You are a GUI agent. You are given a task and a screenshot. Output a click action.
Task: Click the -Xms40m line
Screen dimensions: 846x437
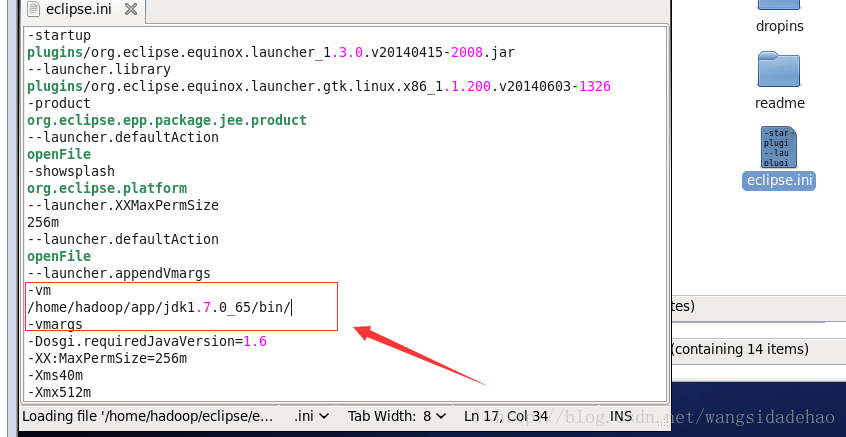click(55, 375)
